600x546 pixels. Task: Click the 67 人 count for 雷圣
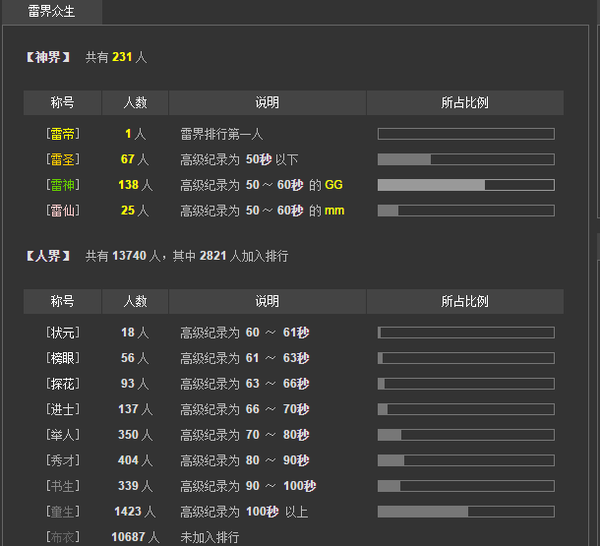[x=135, y=159]
